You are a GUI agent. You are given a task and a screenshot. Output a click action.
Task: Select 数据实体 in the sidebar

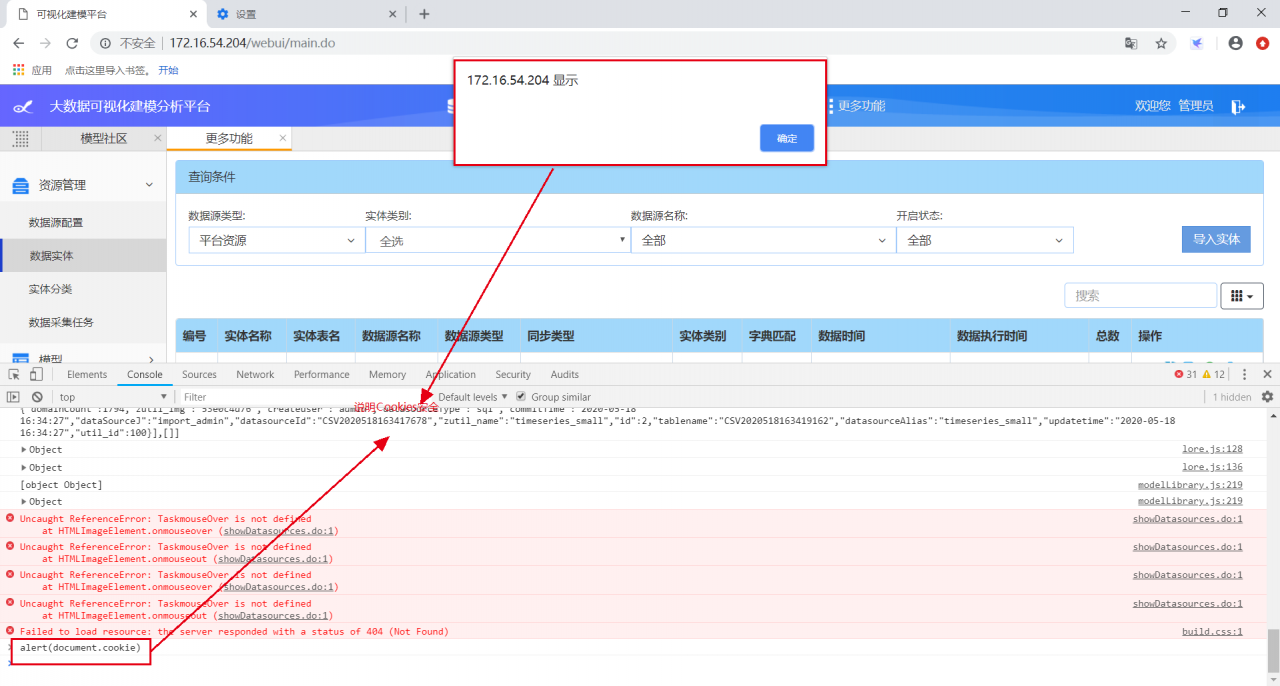point(83,256)
